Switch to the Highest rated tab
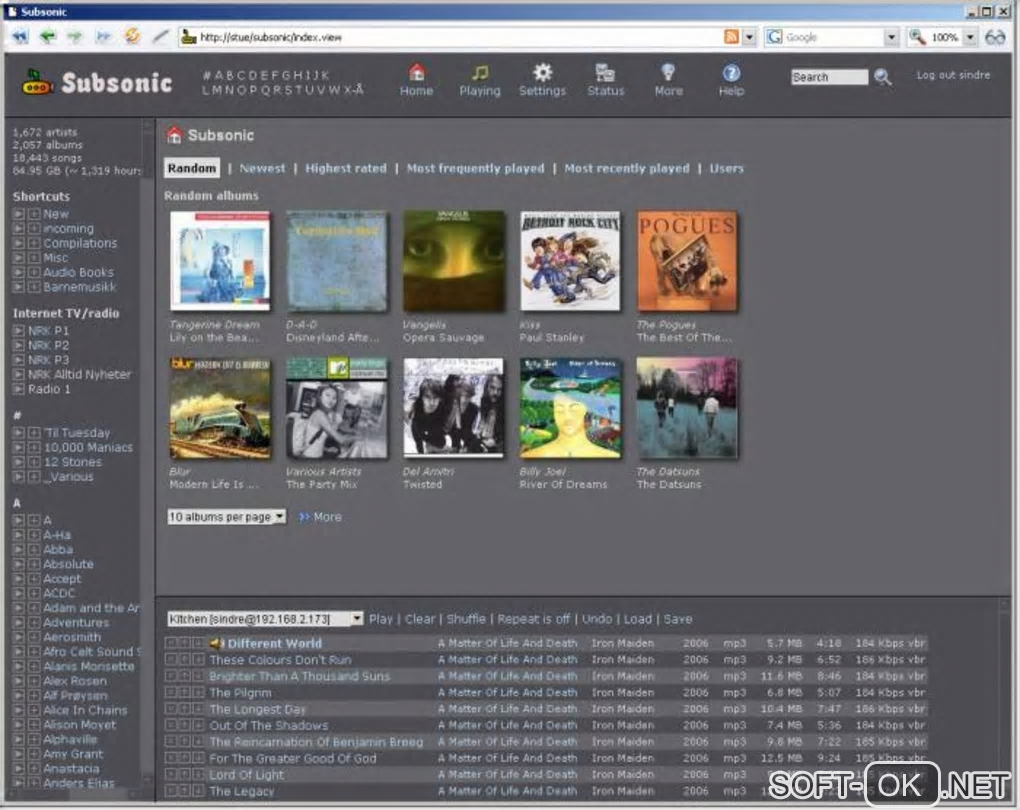Image resolution: width=1020 pixels, height=810 pixels. 345,169
